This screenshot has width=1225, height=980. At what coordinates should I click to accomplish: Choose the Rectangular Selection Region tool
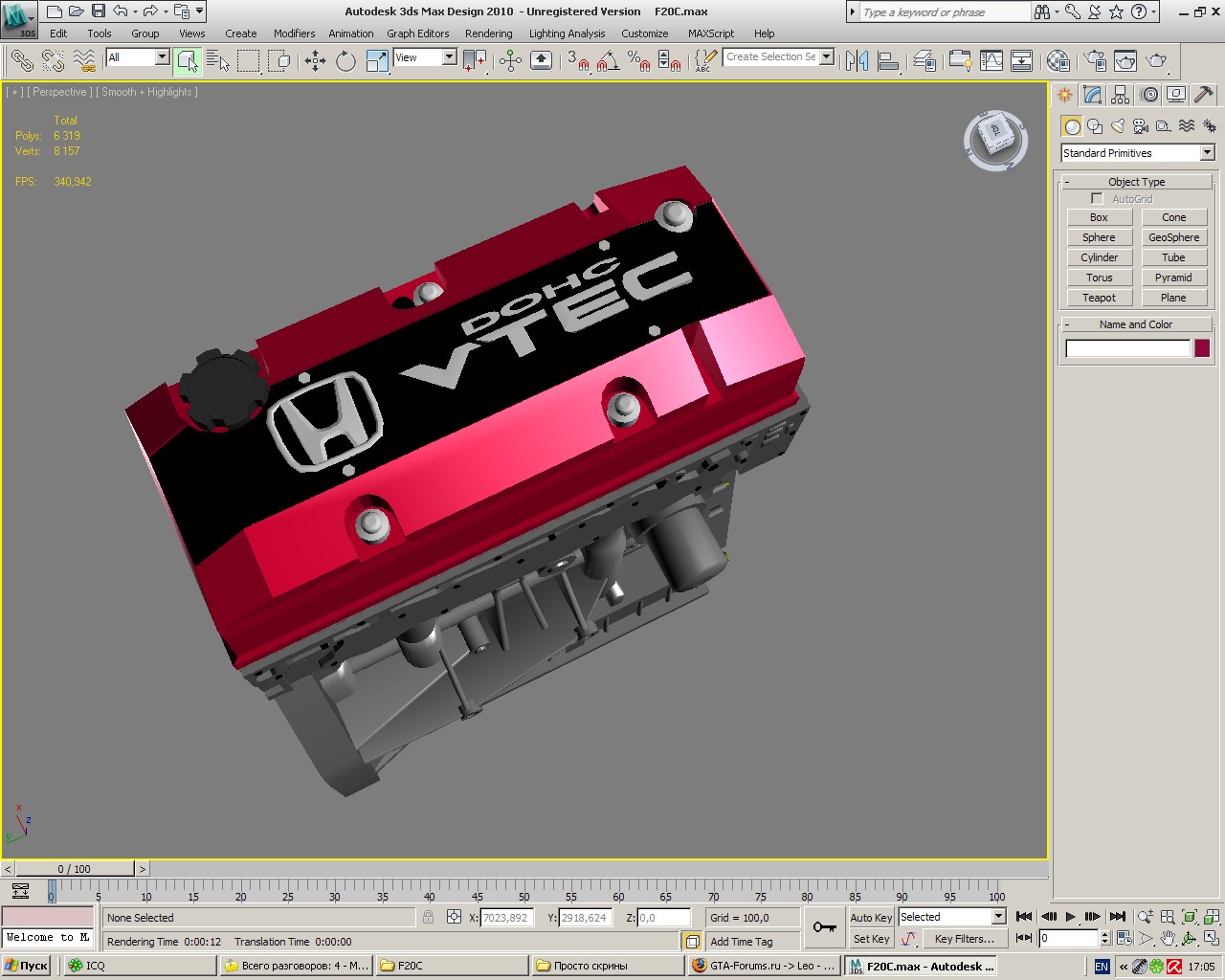(x=249, y=61)
